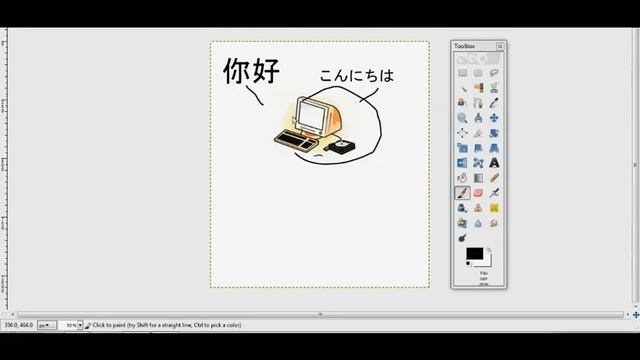Select the Eraser tool
Viewport: 640px width, 360px height.
tap(478, 193)
